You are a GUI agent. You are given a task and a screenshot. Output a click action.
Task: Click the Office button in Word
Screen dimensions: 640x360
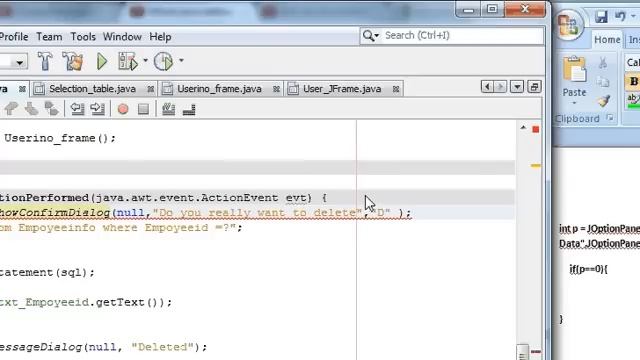(x=569, y=24)
